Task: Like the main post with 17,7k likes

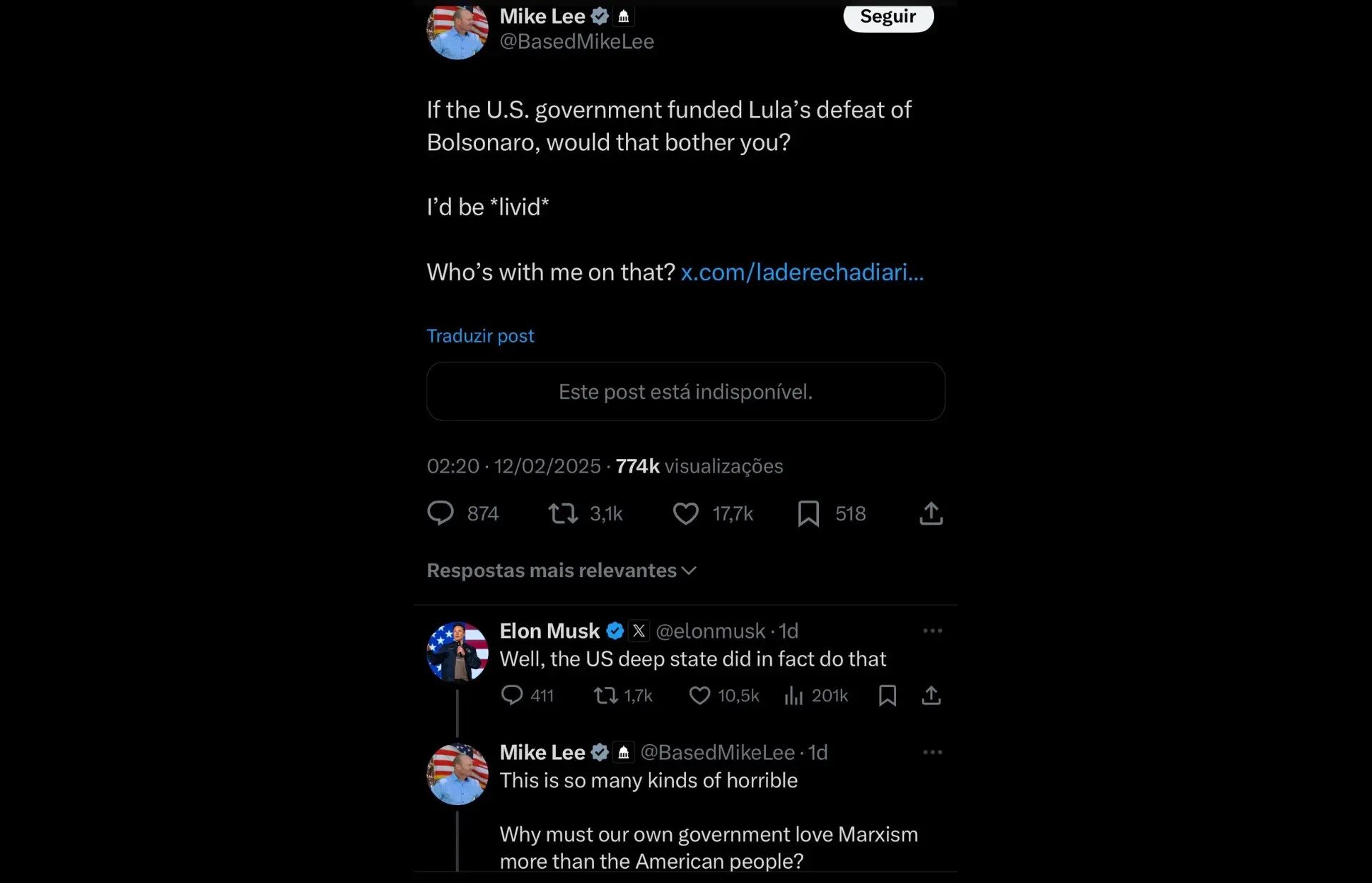Action: tap(686, 513)
